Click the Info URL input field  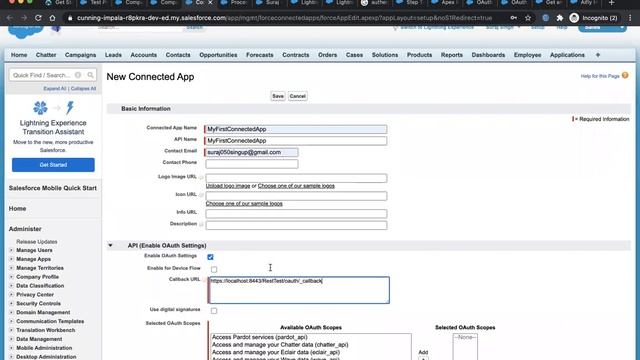296,213
